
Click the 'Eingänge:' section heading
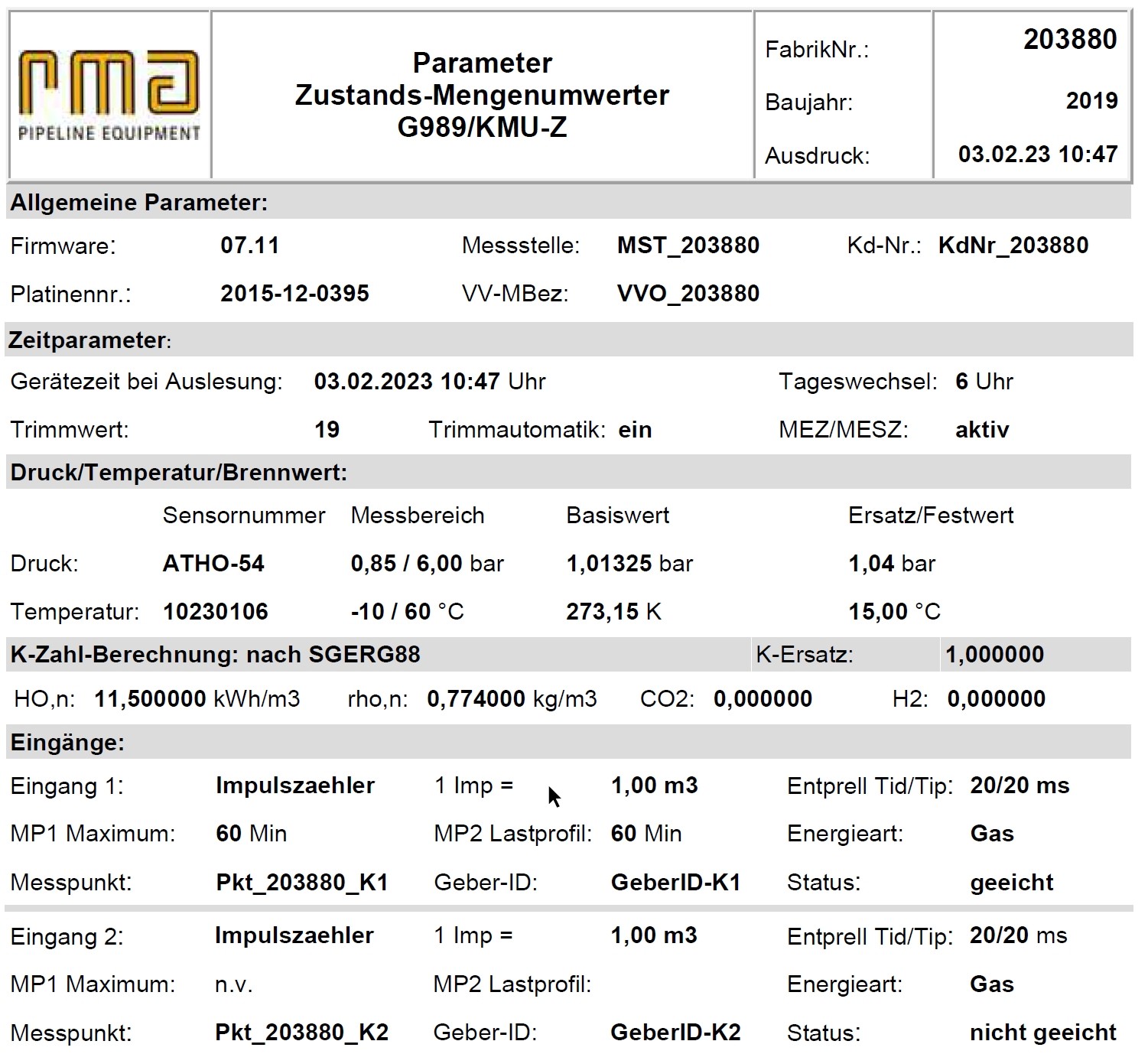[x=67, y=743]
